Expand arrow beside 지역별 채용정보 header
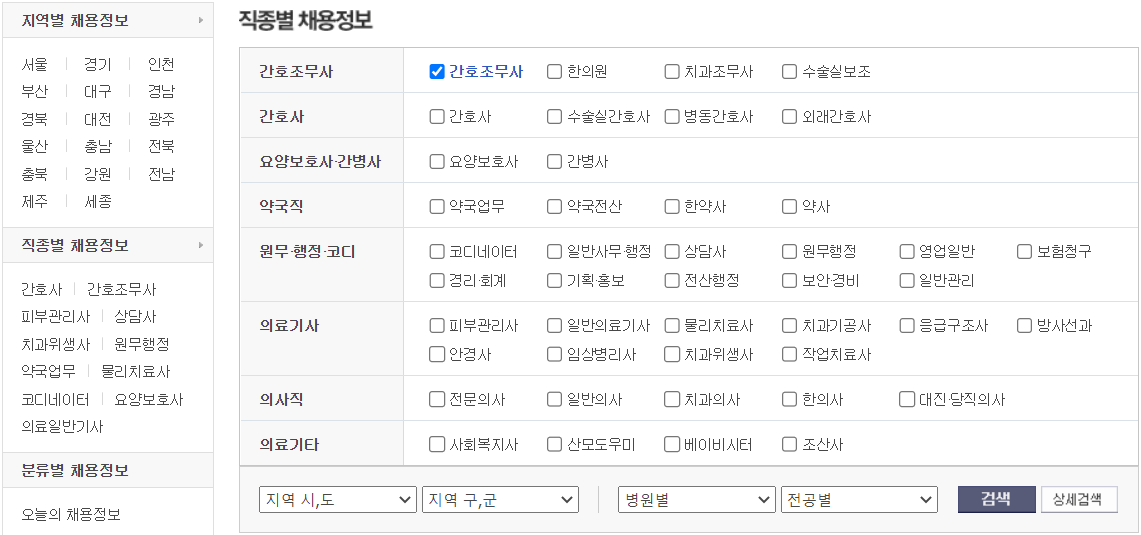The height and width of the screenshot is (535, 1141). pyautogui.click(x=201, y=20)
